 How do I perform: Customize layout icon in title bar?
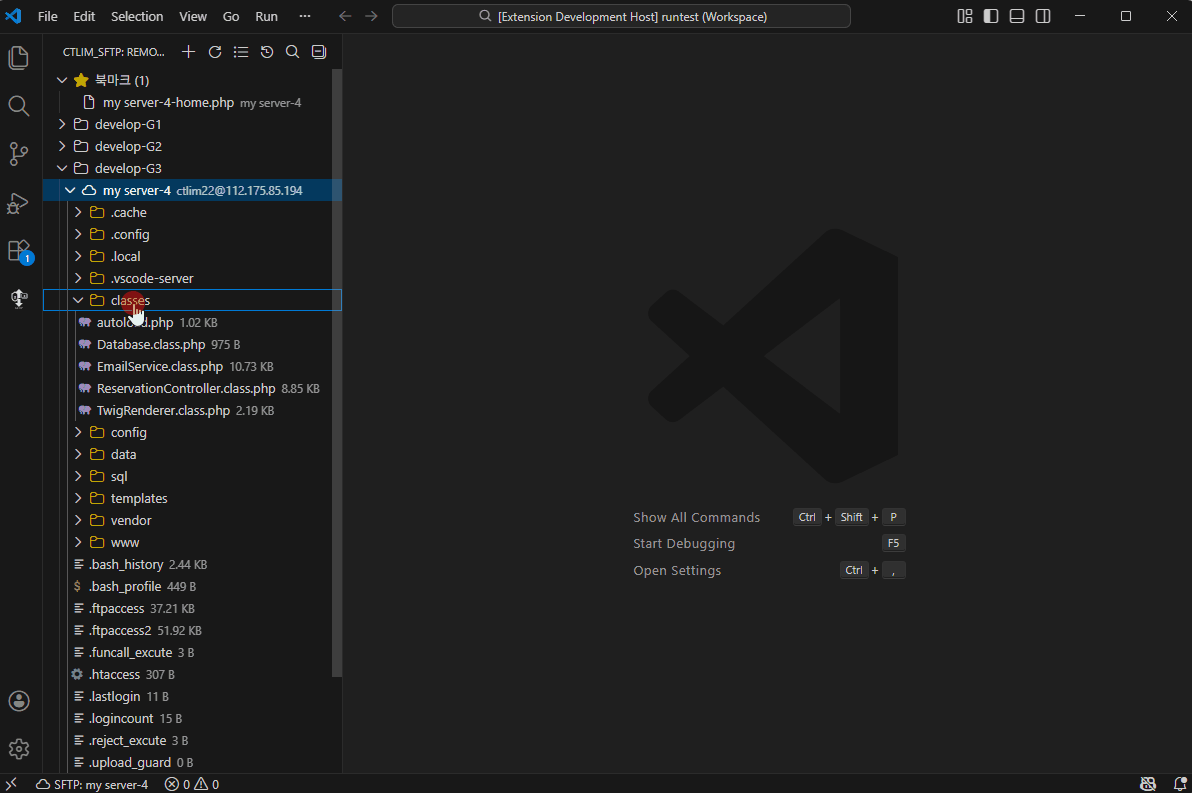965,16
